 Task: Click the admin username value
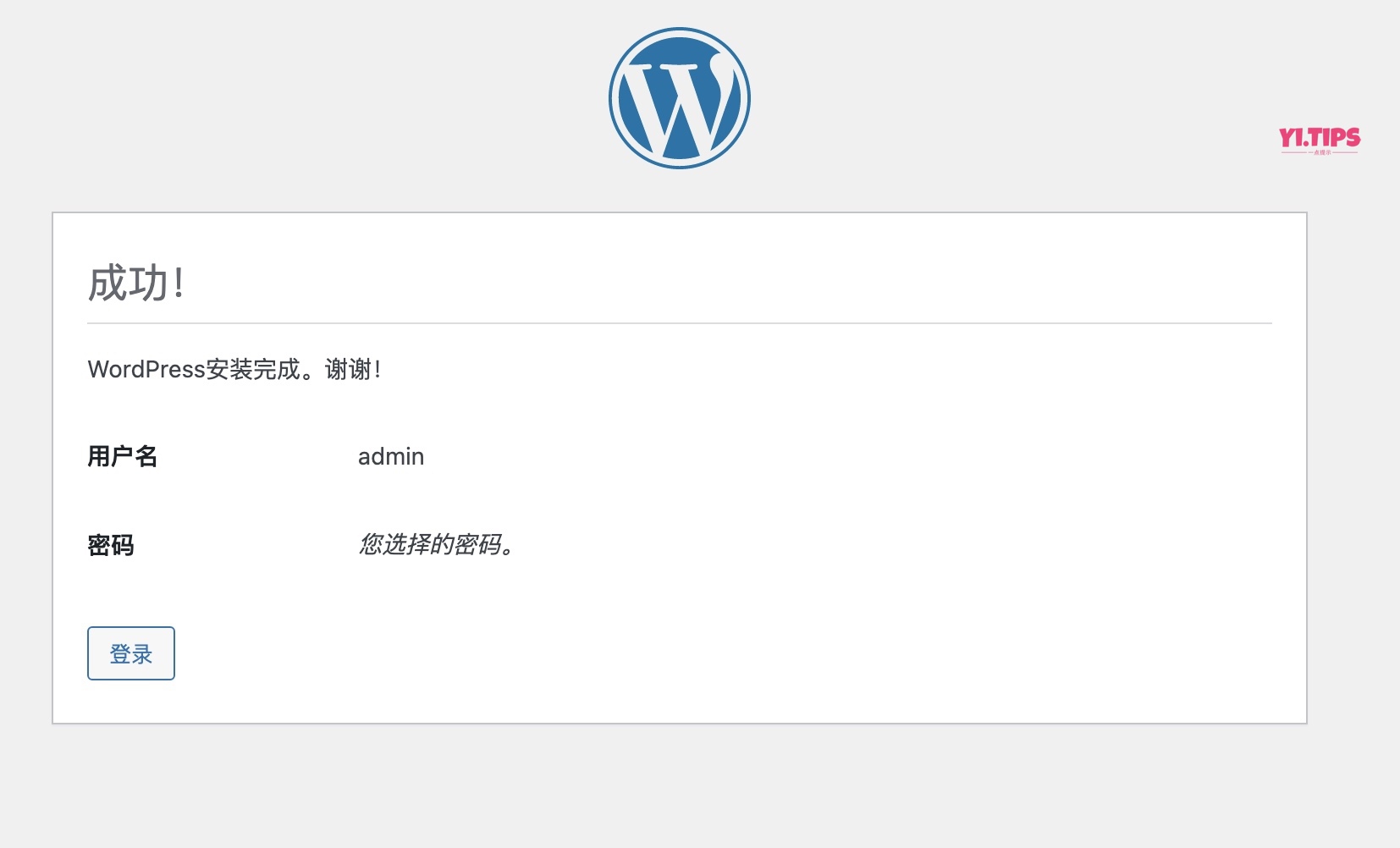tap(390, 456)
